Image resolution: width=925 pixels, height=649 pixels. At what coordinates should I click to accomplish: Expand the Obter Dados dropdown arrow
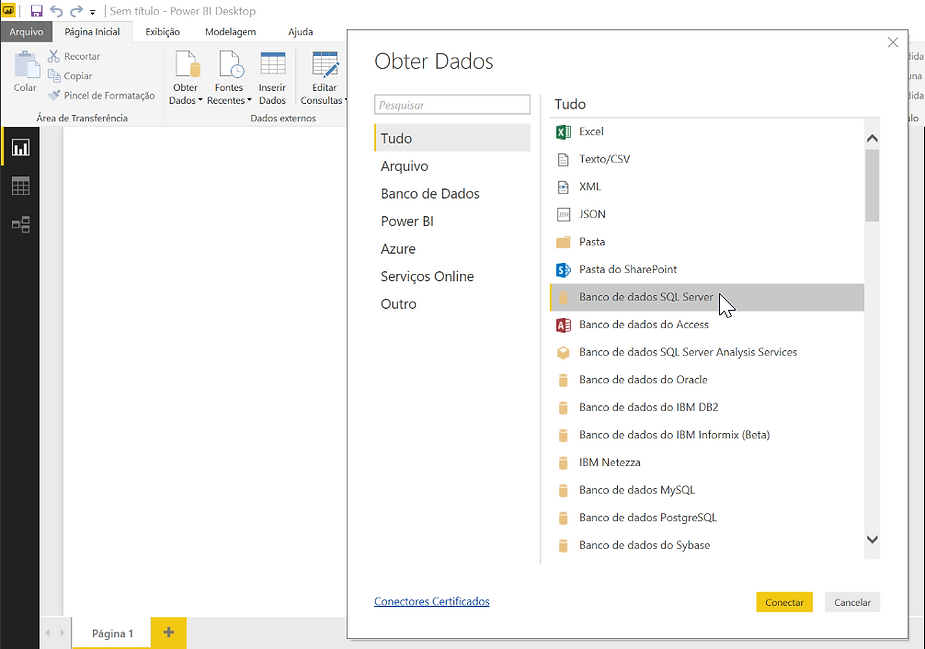[200, 100]
